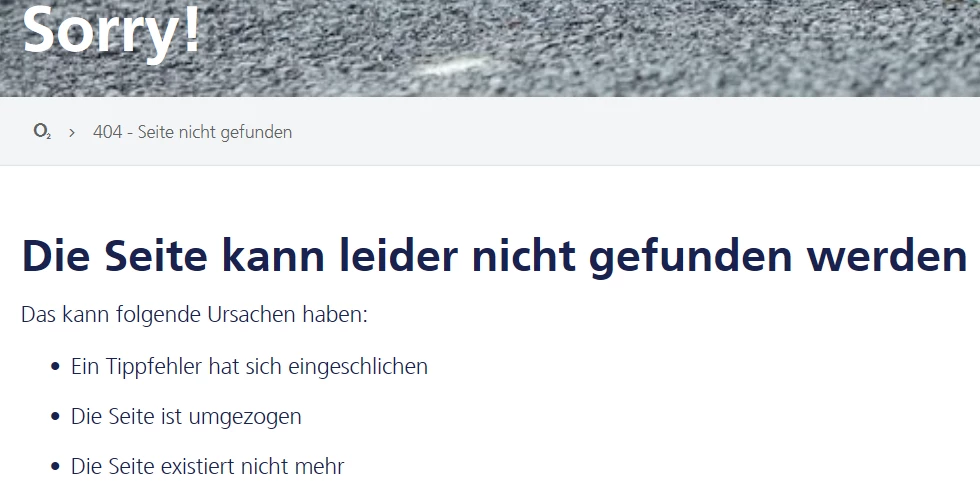This screenshot has width=980, height=493.
Task: Click bullet 'Die Seite existiert nicht mehr'
Action: [x=208, y=466]
